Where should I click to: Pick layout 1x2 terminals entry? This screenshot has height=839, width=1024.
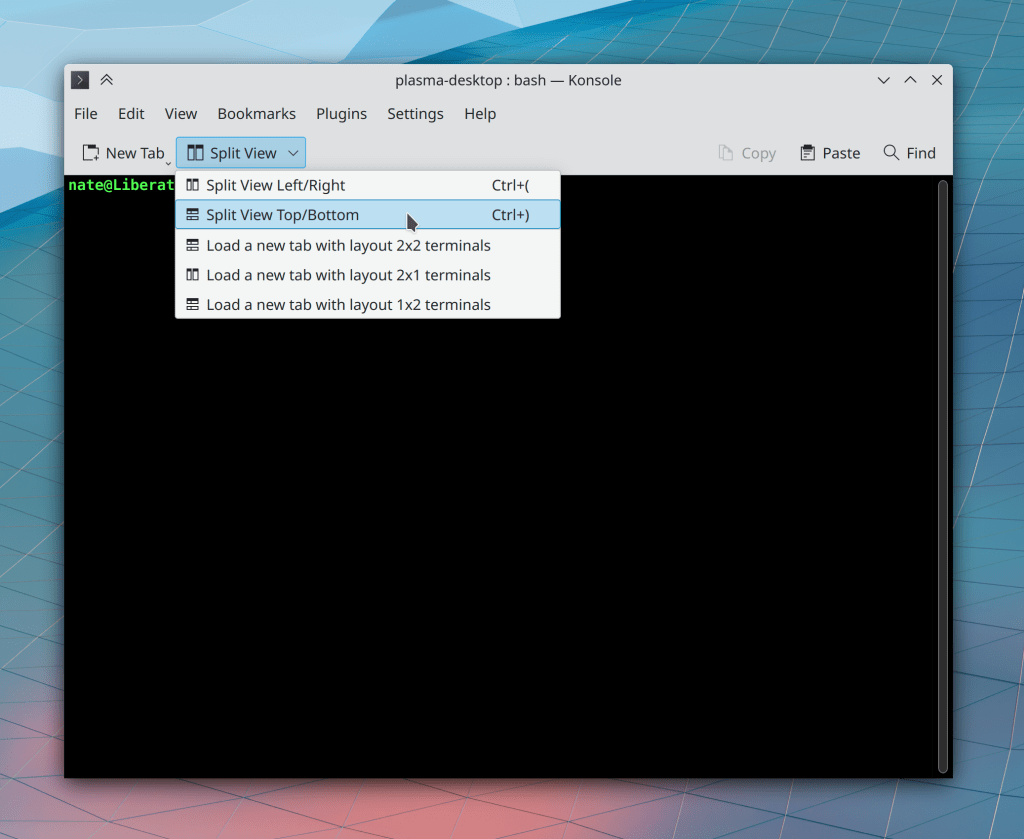348,305
